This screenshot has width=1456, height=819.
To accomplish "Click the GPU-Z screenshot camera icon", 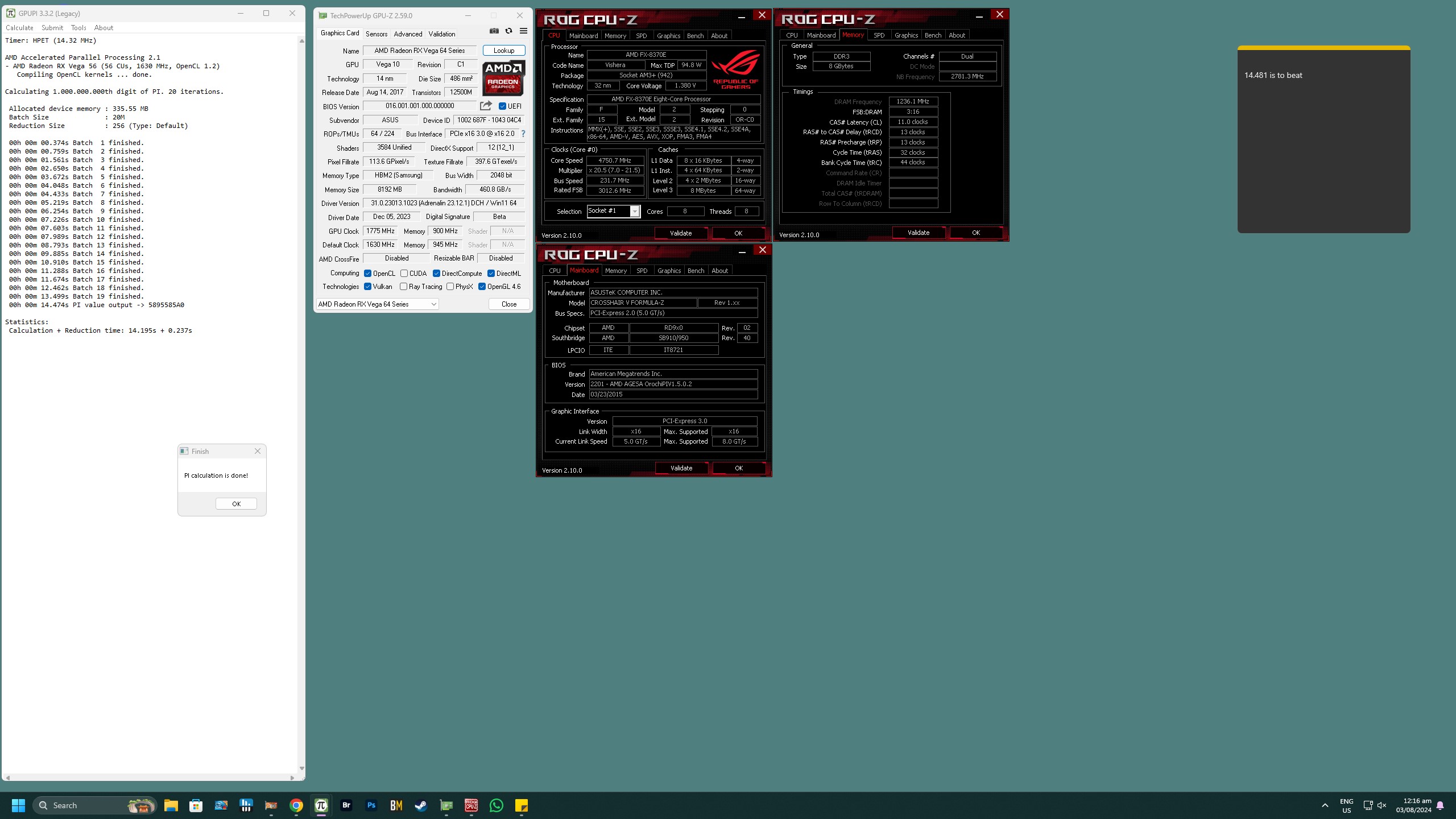I will pos(494,31).
